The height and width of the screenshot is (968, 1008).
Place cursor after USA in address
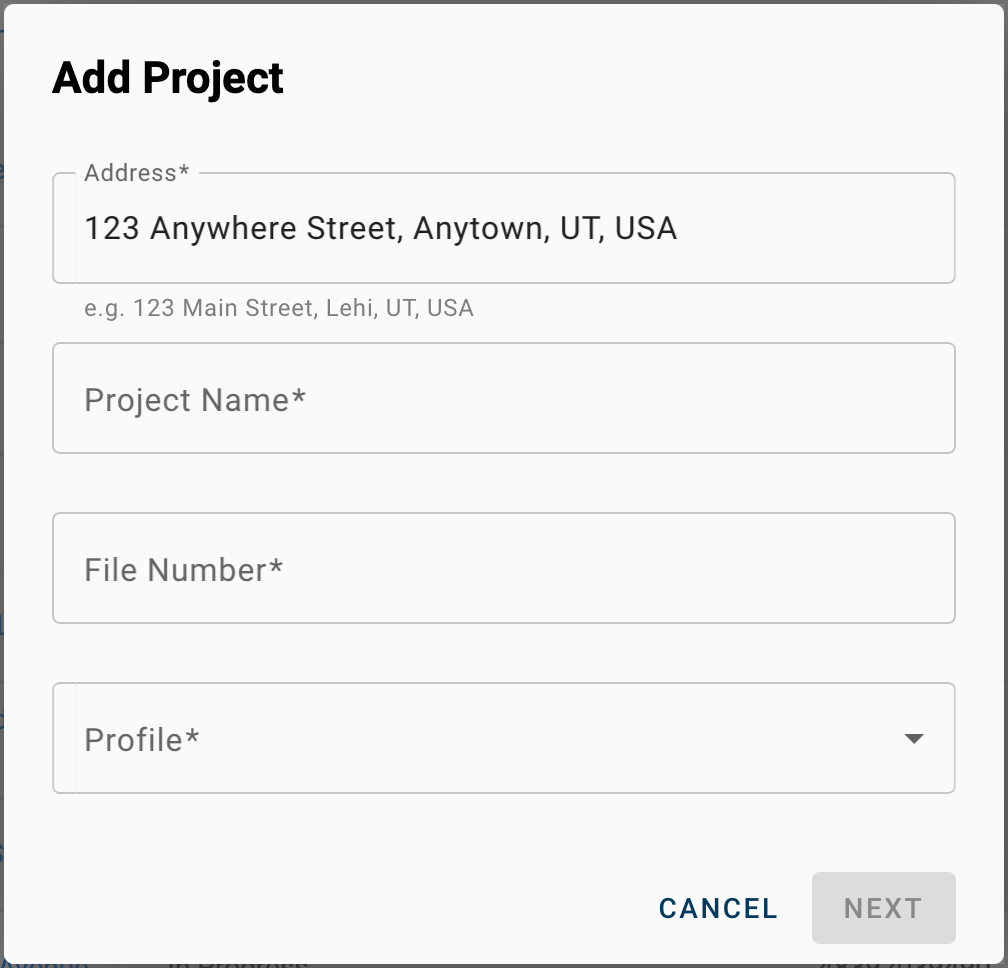point(679,228)
